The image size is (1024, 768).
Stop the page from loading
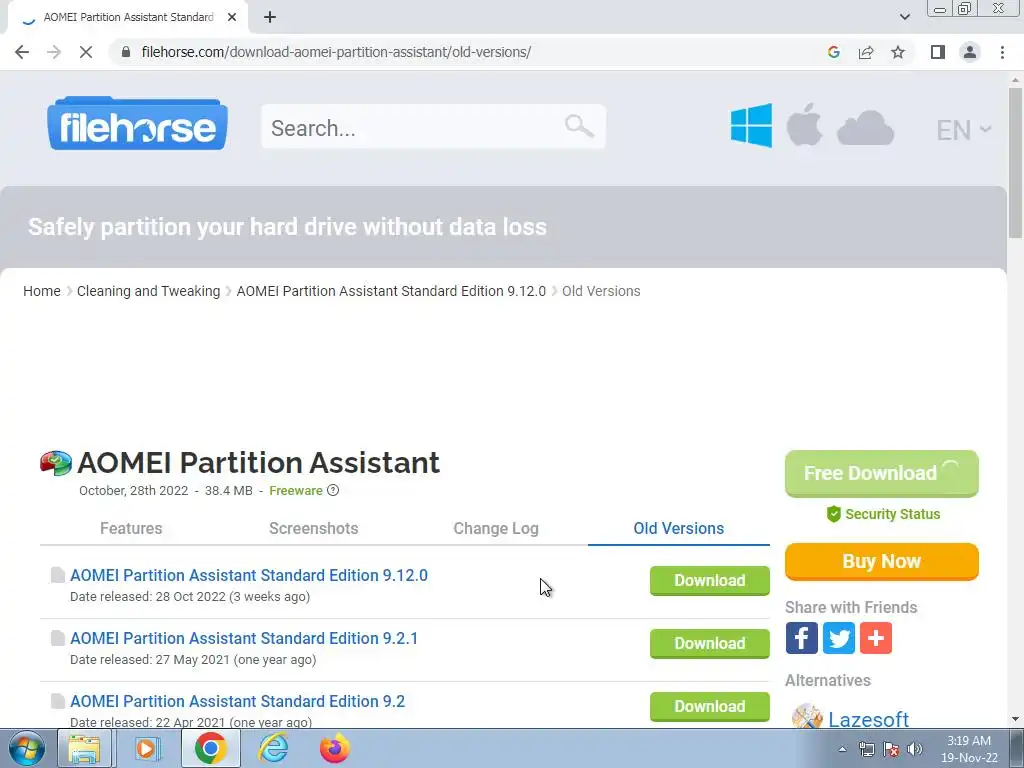86,52
